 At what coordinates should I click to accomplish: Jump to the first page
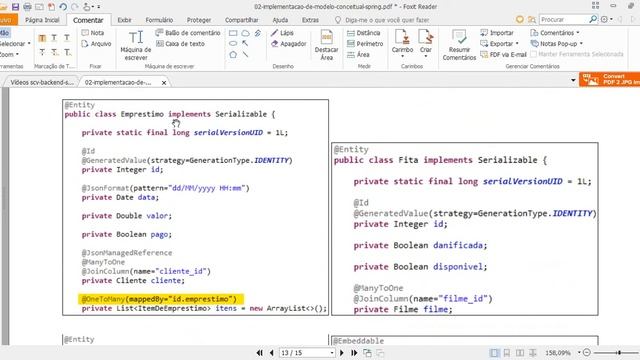(260, 353)
